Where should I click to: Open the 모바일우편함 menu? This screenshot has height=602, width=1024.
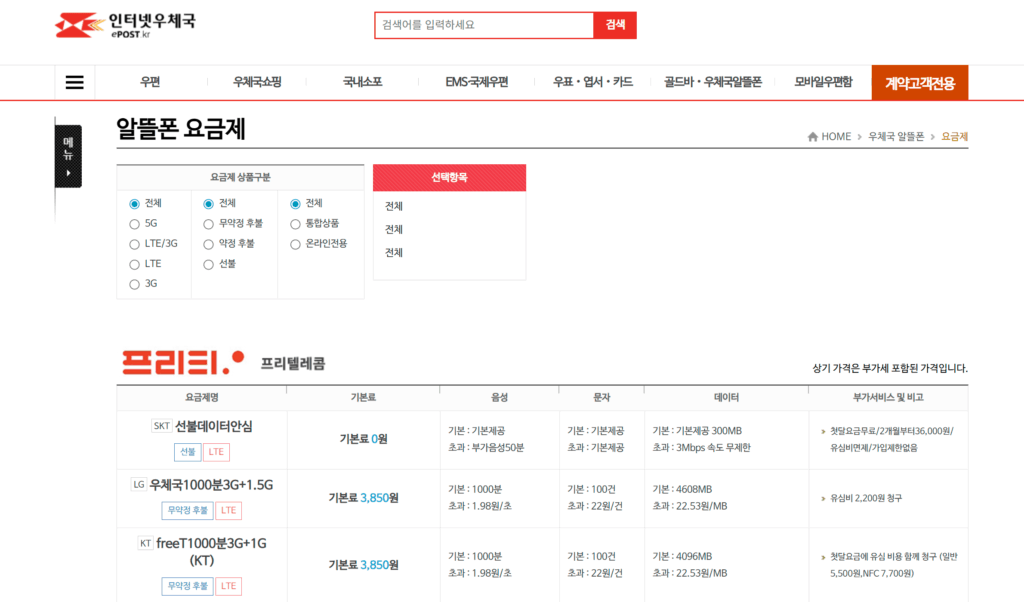tap(824, 82)
